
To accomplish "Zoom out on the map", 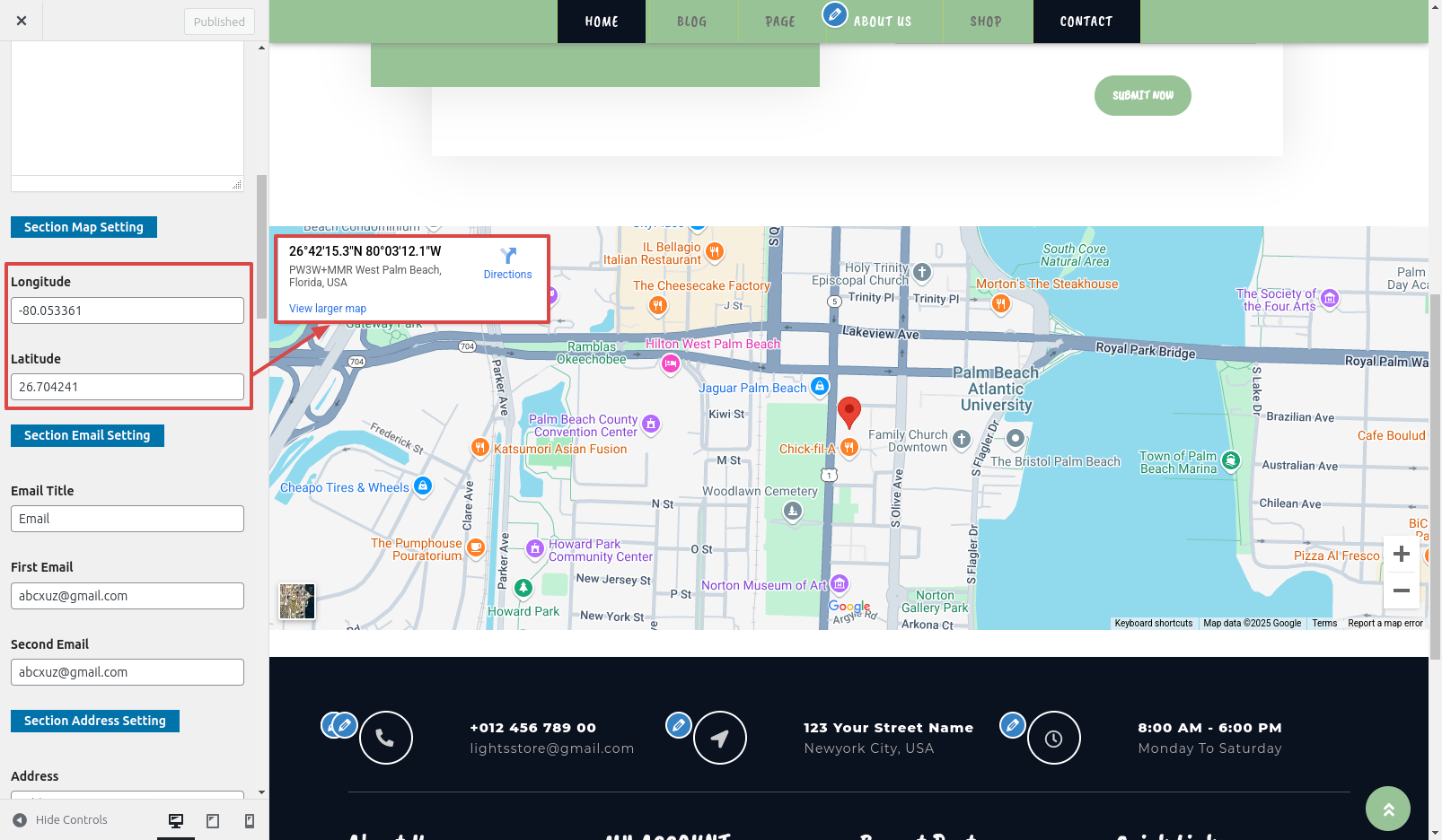I will 1402,591.
